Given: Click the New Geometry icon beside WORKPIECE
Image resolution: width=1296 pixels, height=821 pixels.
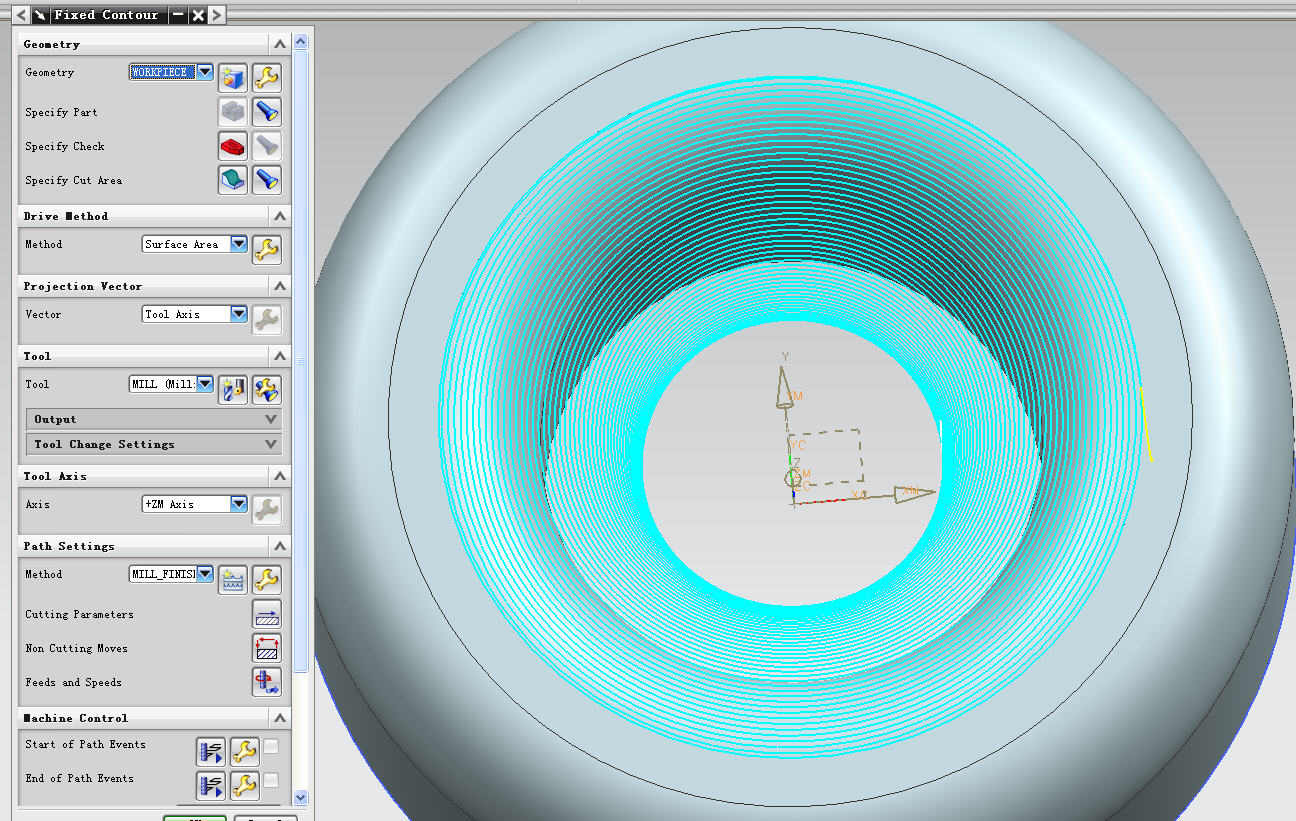Looking at the screenshot, I should [x=233, y=78].
